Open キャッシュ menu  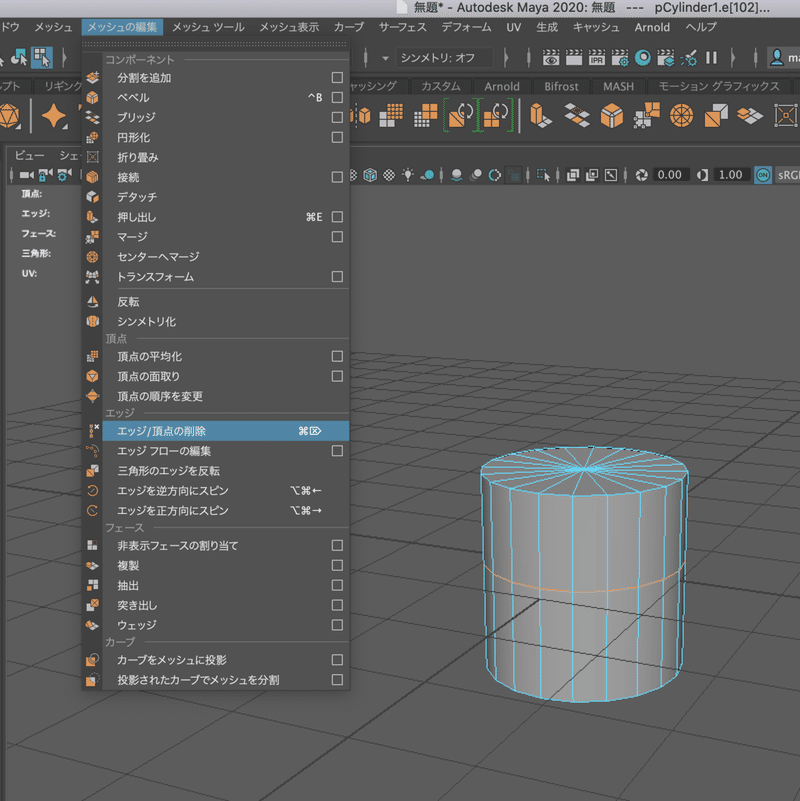pos(596,27)
